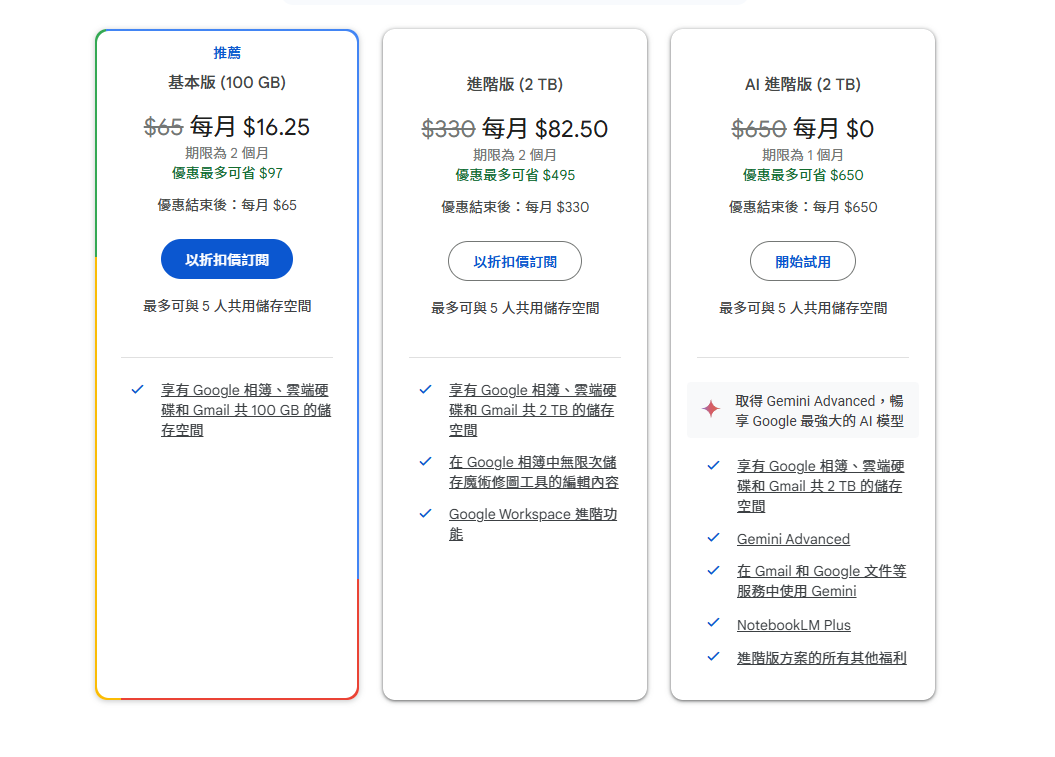
Task: Open the 魔術修圖工具 editing feature link
Action: (533, 472)
